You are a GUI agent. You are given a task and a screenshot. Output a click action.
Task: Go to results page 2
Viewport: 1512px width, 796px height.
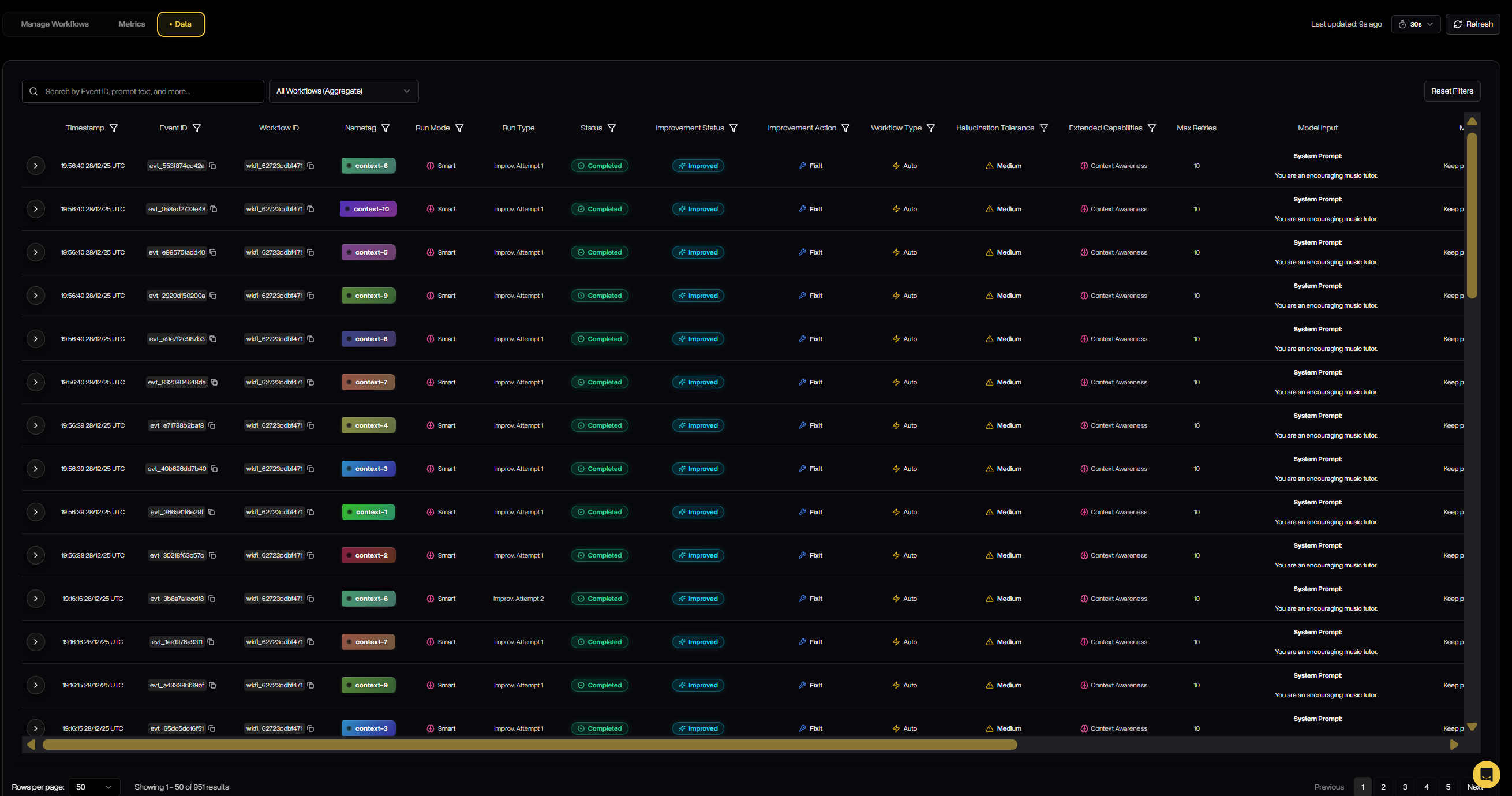1383,787
